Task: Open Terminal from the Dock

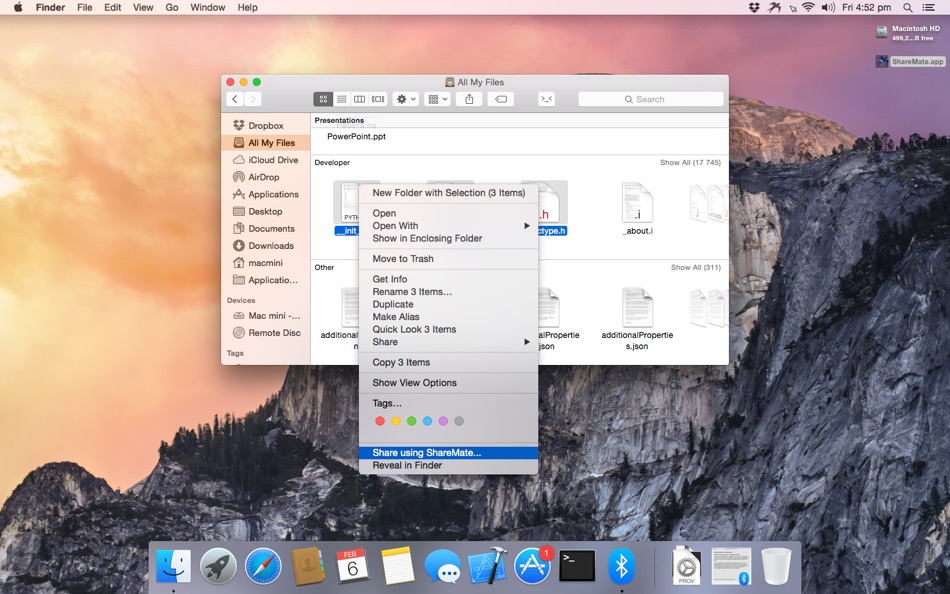Action: (577, 566)
